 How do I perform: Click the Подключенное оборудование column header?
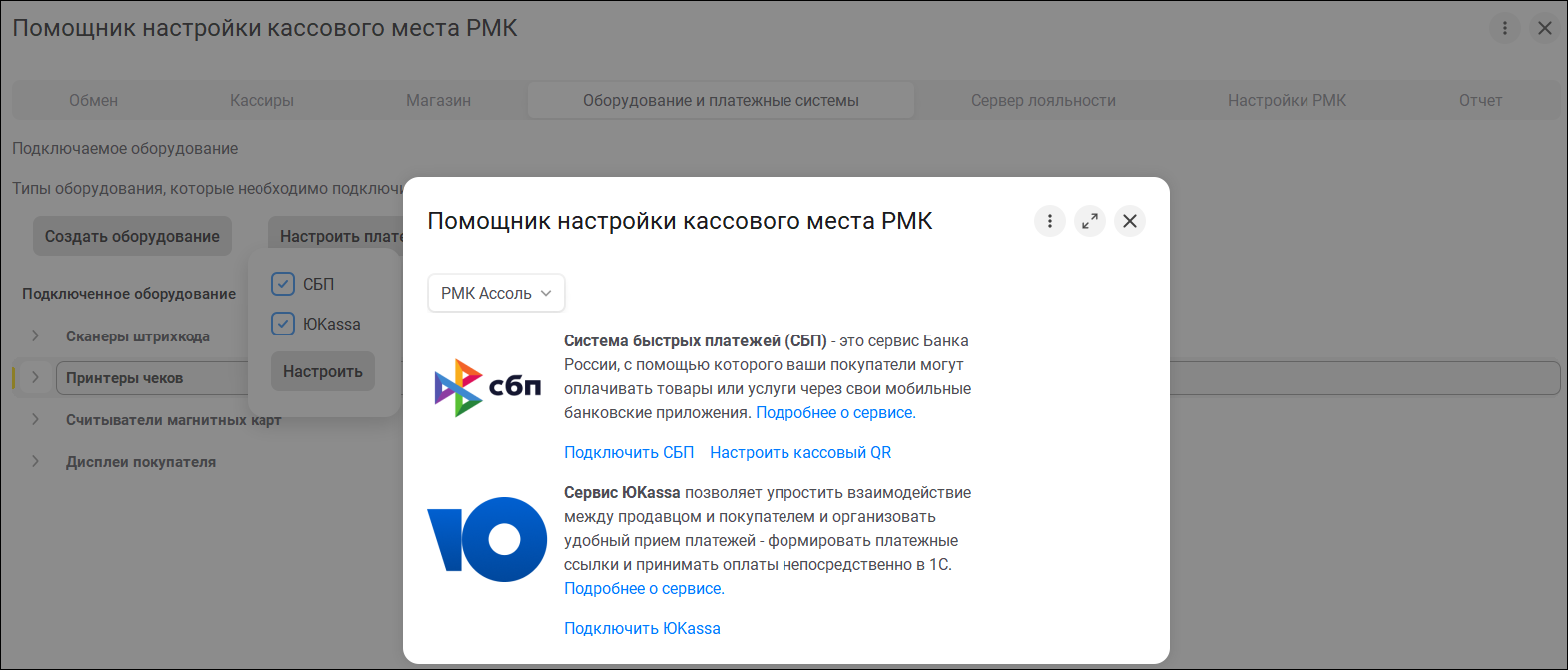click(x=129, y=294)
